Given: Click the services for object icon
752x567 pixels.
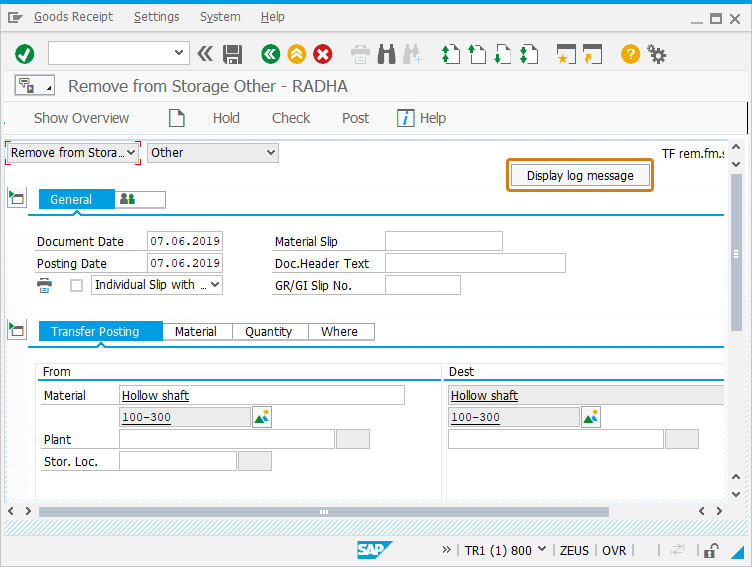Looking at the screenshot, I should point(35,86).
